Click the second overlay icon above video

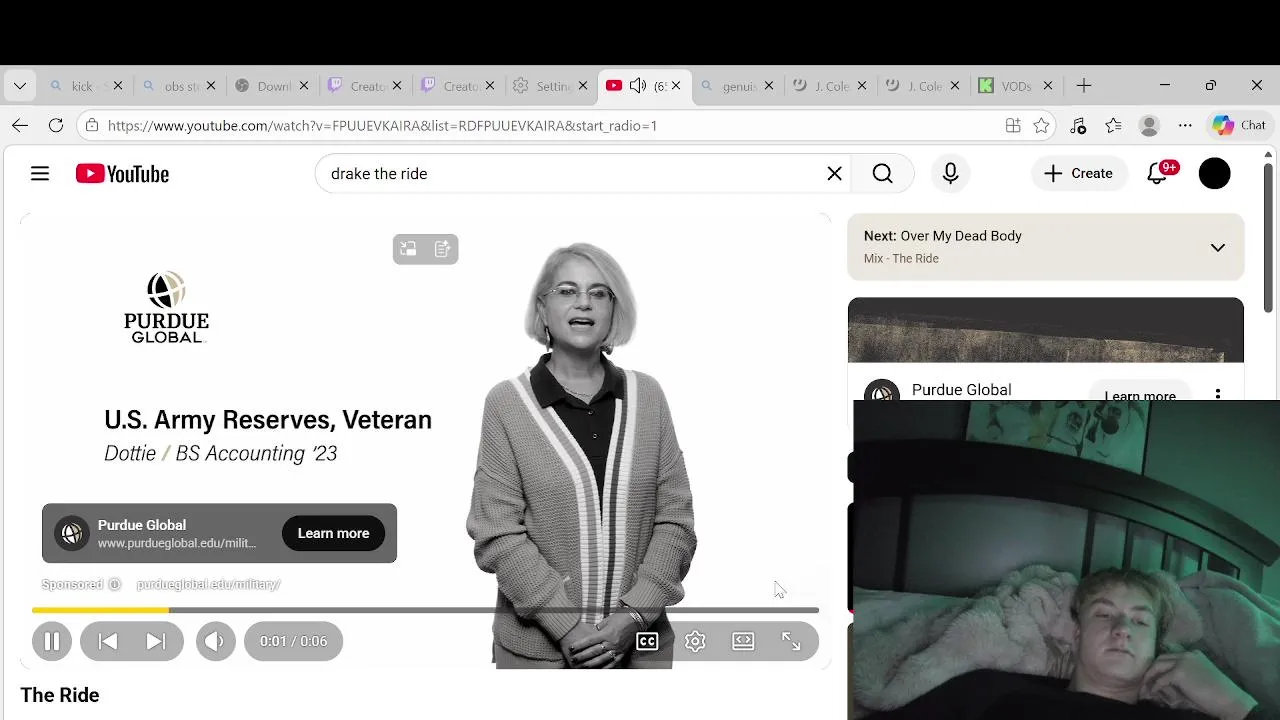(x=442, y=249)
